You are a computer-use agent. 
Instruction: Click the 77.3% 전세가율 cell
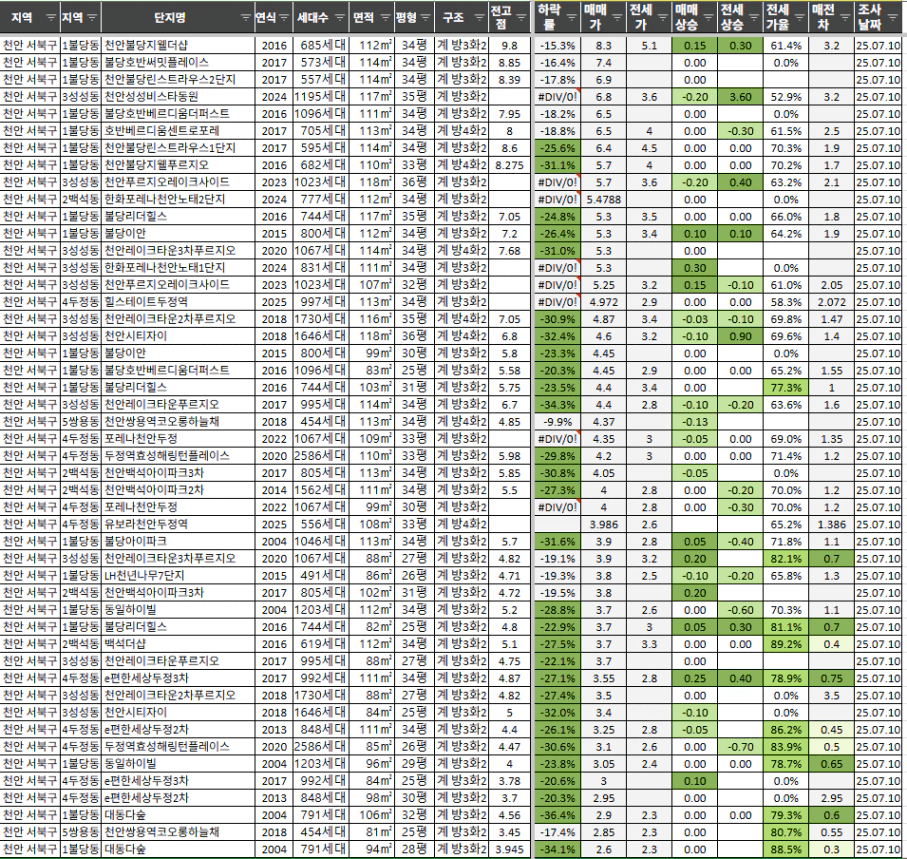point(786,388)
